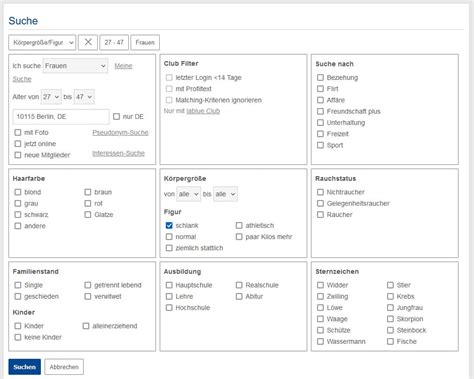Viewport: 474px width, 379px height.
Task: Select the Frauen filter tag
Action: point(145,42)
